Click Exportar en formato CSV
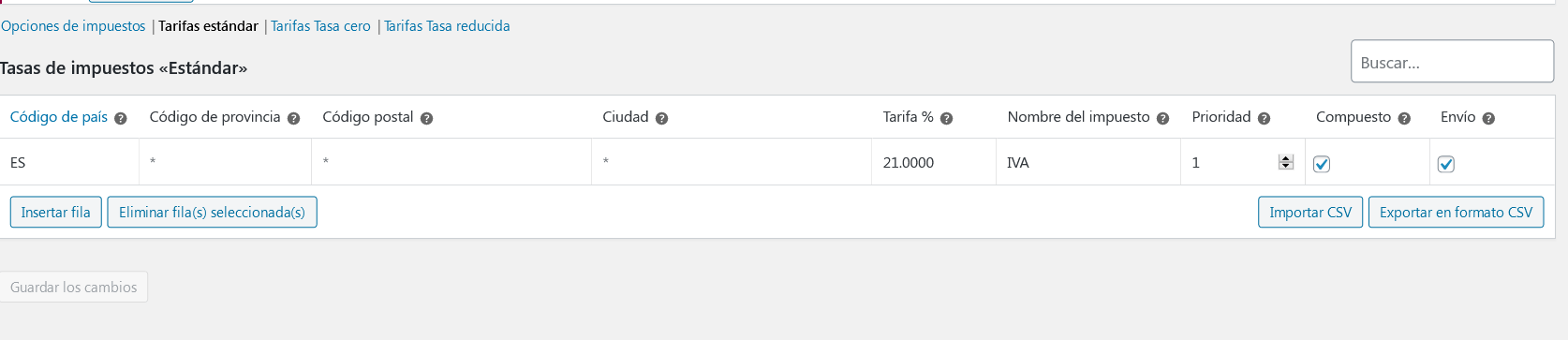This screenshot has height=340, width=1568. click(x=1456, y=213)
